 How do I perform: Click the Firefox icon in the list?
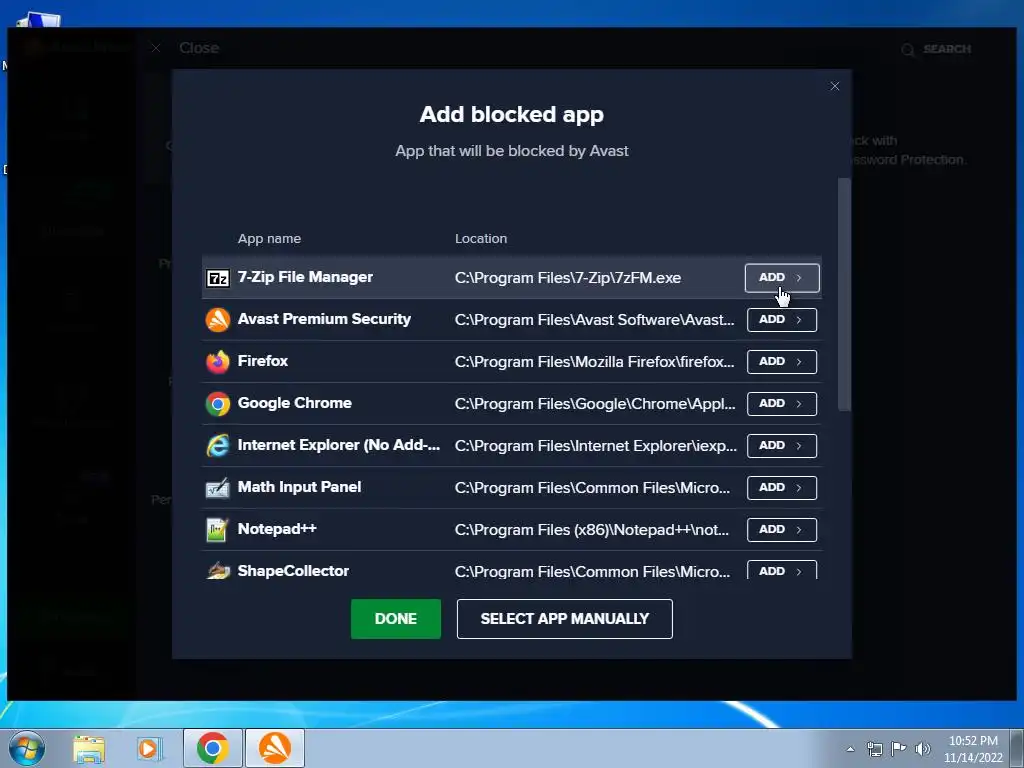[218, 362]
